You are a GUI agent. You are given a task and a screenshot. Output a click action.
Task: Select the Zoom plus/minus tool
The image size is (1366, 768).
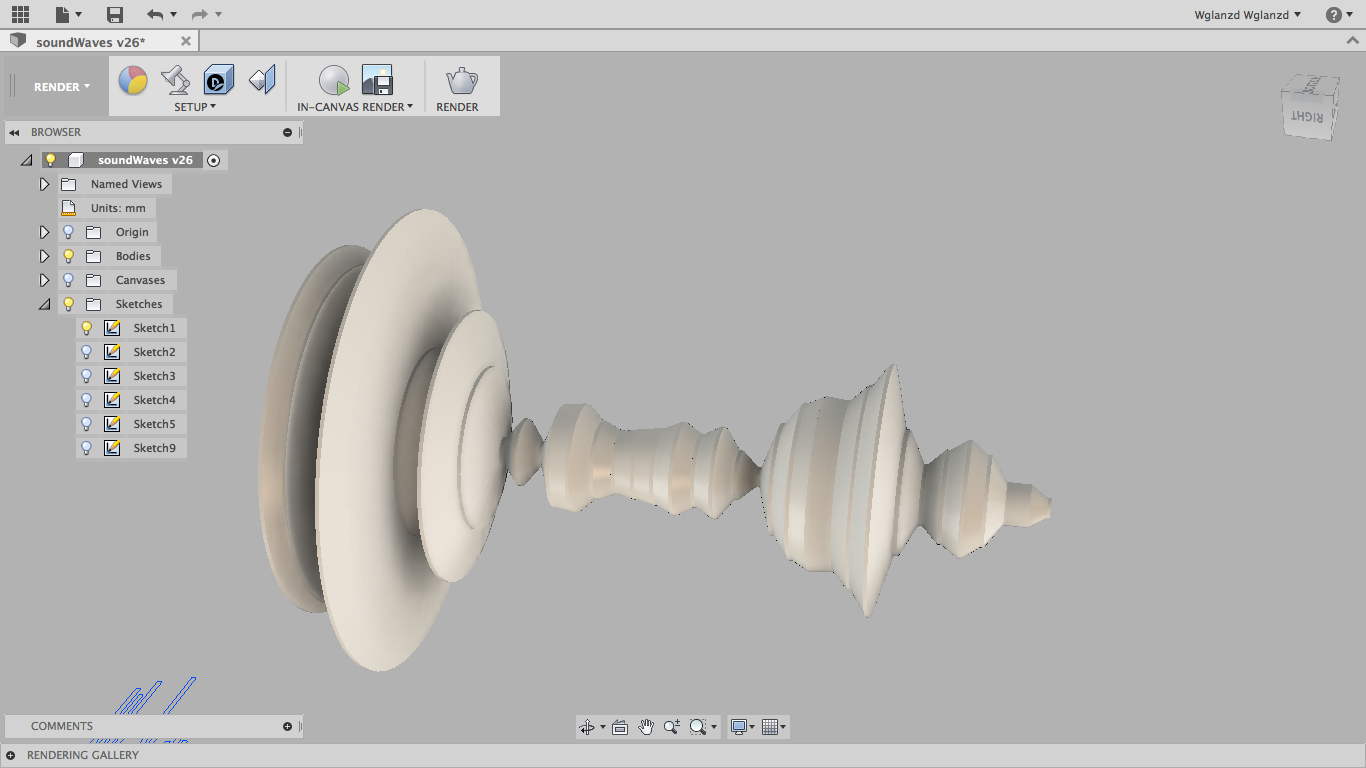[x=672, y=727]
